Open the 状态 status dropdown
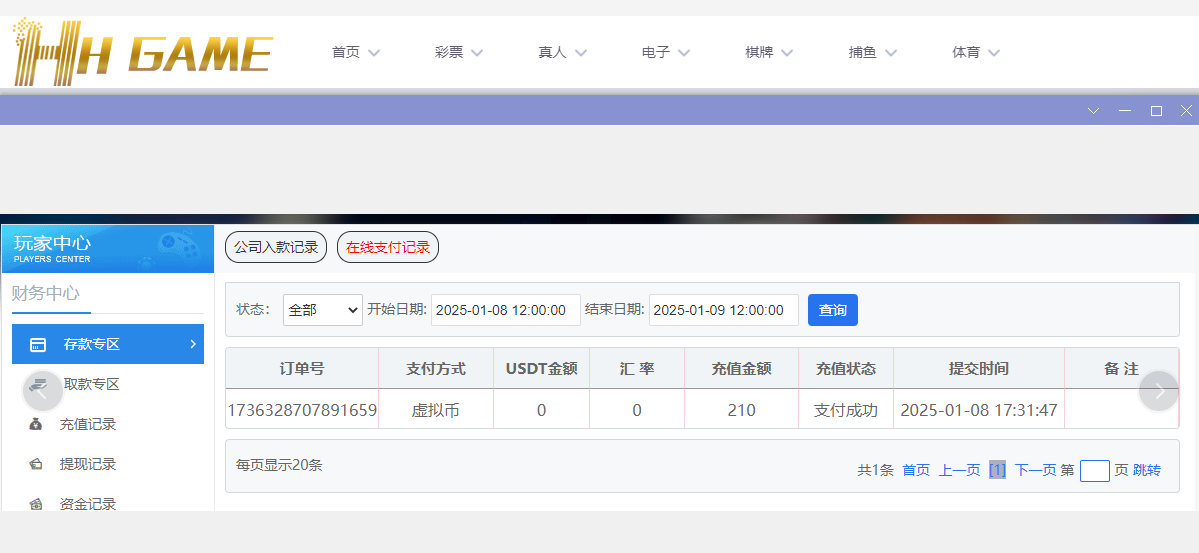The image size is (1199, 553). point(322,310)
